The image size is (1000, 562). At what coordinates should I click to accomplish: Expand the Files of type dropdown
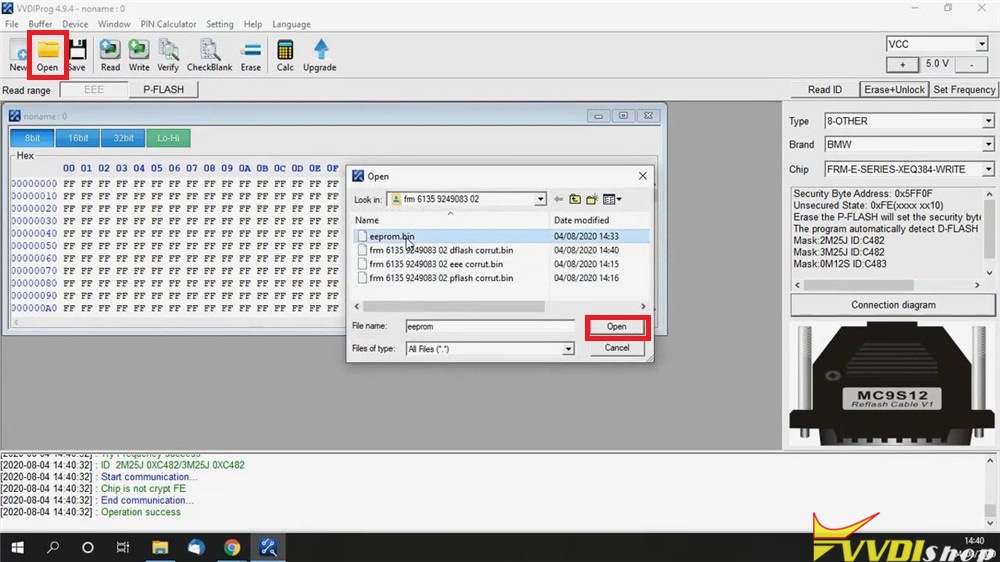click(x=568, y=349)
